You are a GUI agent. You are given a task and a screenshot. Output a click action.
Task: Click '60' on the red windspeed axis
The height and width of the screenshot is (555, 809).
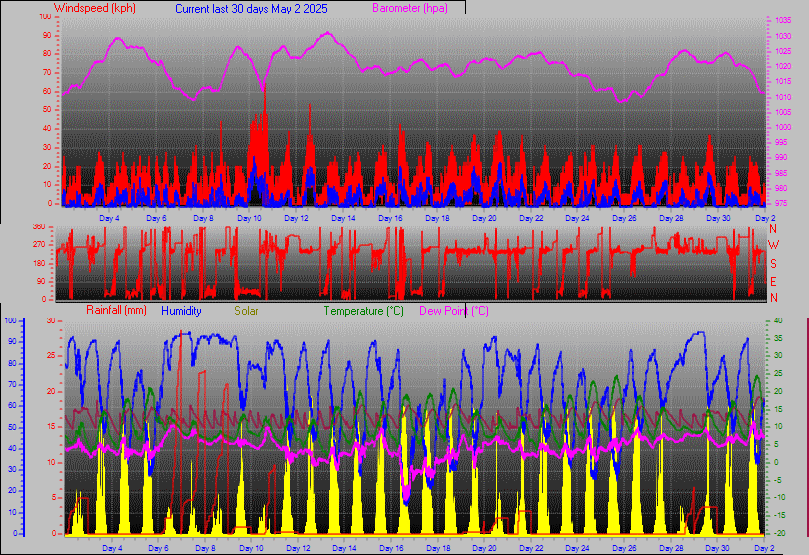(x=47, y=91)
